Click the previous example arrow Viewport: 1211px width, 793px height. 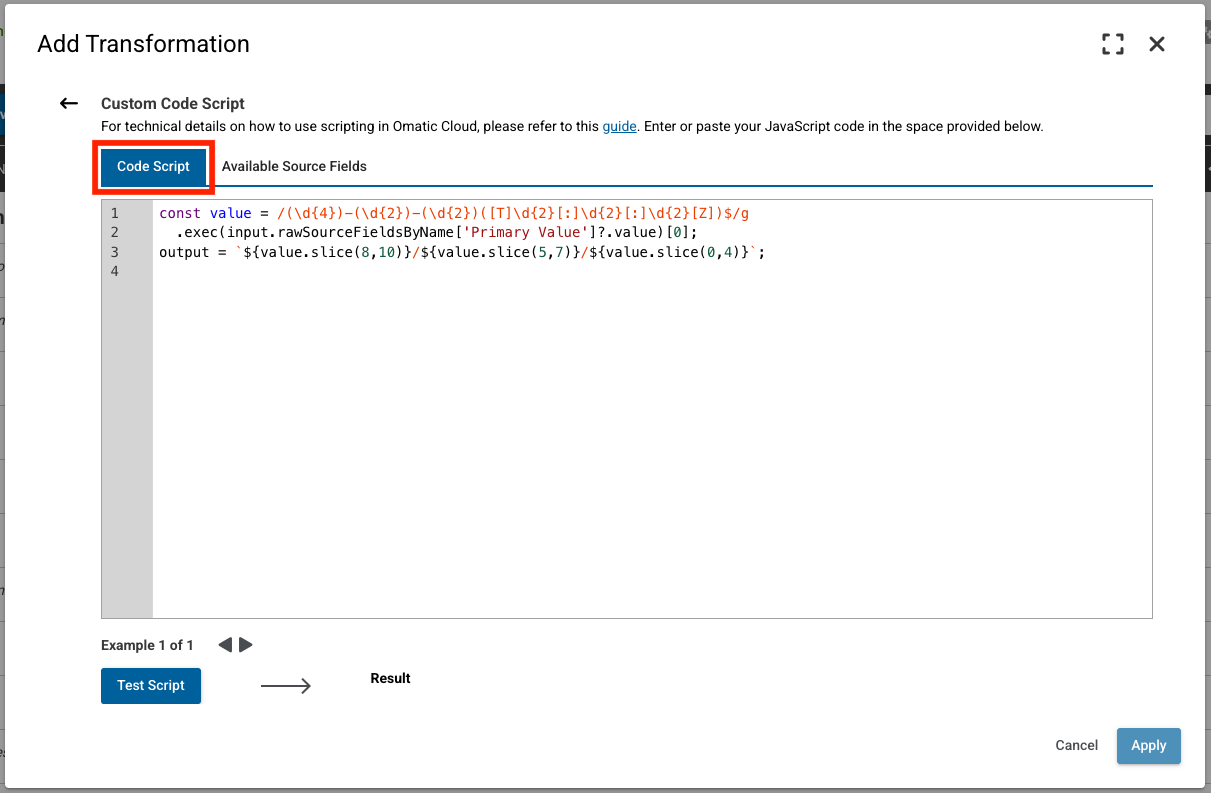(226, 645)
